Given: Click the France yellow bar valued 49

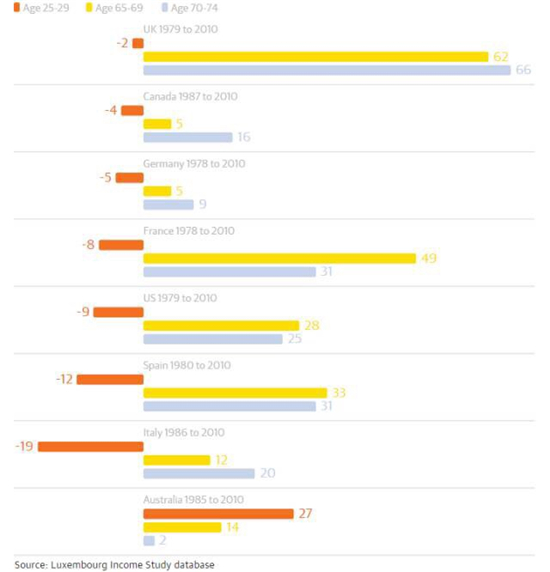Looking at the screenshot, I should 279,258.
